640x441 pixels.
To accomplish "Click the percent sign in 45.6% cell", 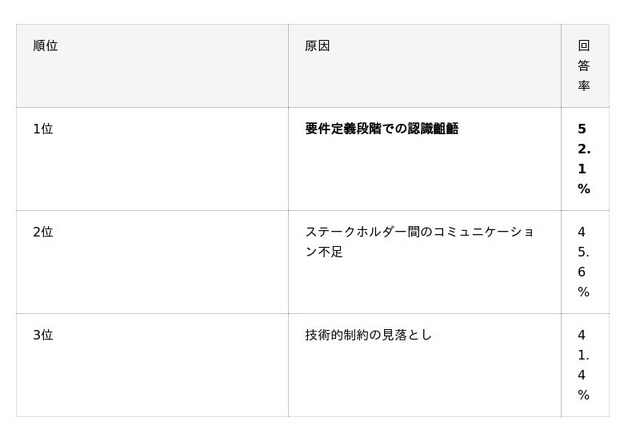I will 584,292.
